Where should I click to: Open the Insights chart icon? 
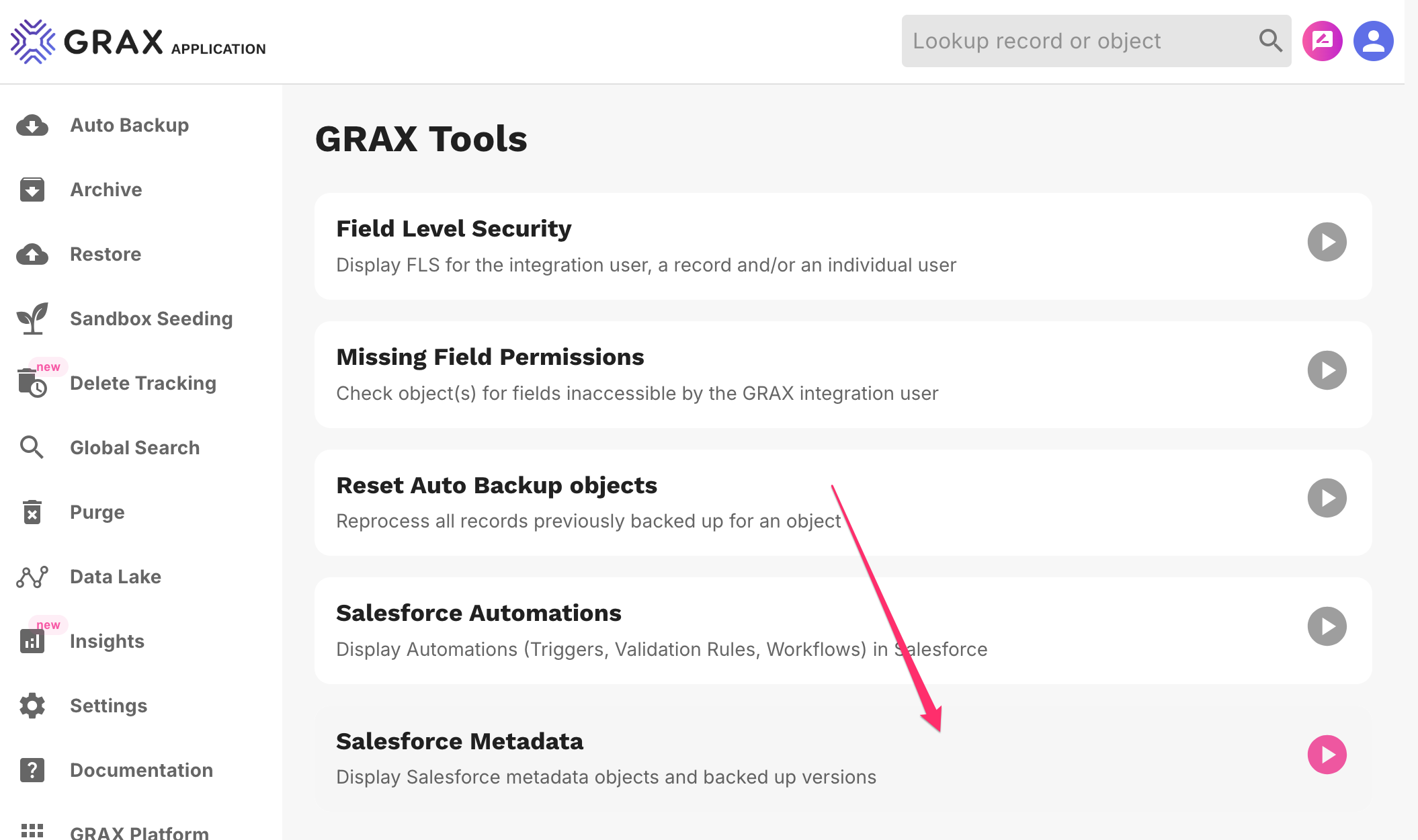[32, 641]
